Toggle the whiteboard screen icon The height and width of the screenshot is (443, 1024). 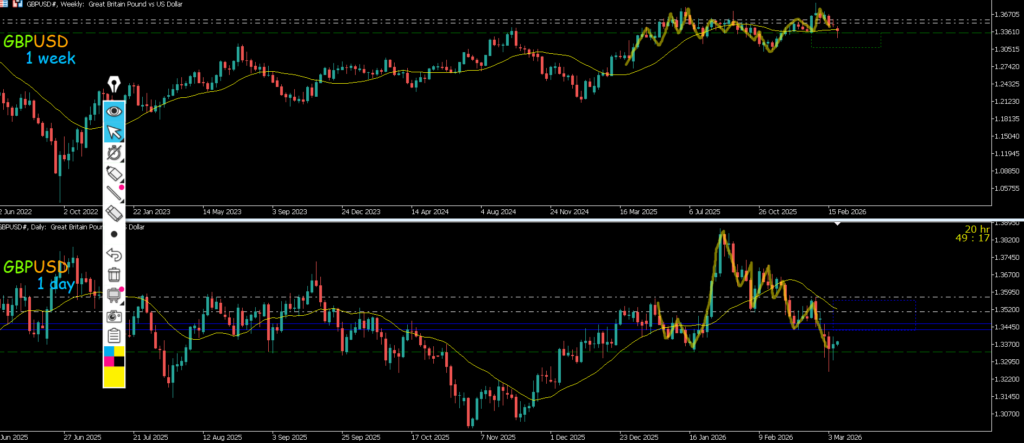click(114, 295)
